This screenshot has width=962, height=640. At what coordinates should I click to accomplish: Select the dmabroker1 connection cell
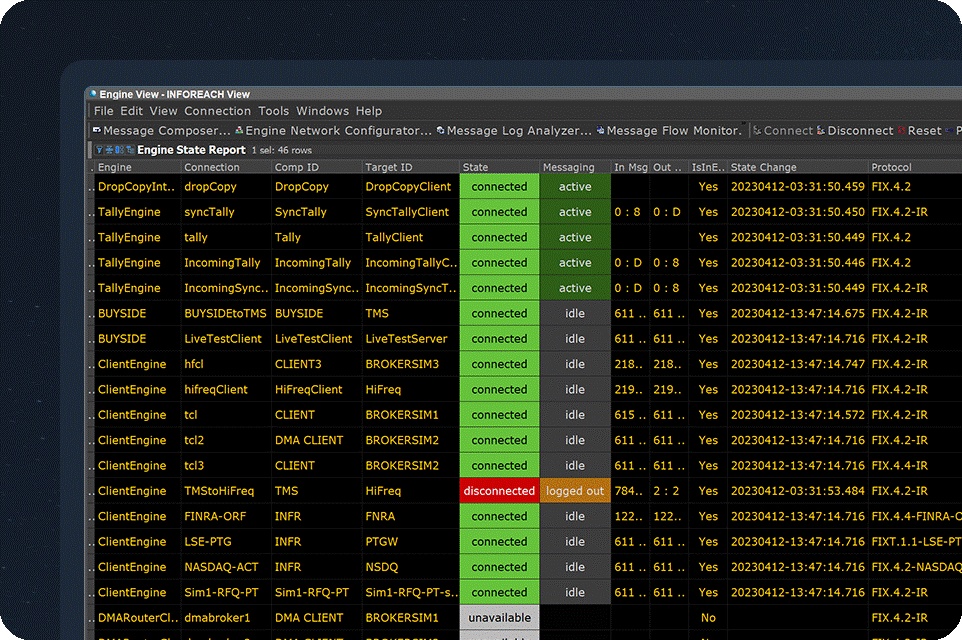click(x=226, y=618)
